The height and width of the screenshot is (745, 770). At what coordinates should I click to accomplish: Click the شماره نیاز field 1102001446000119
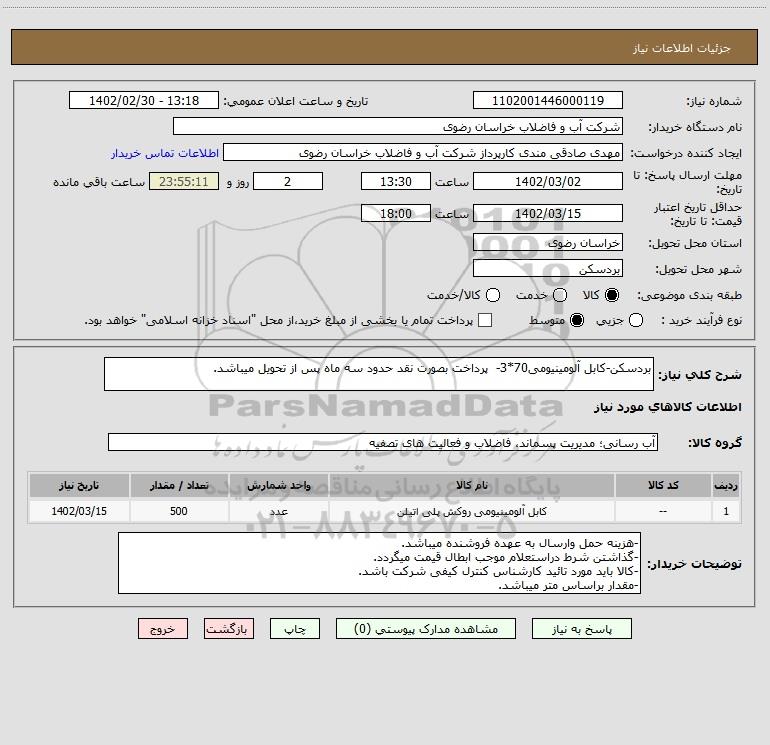click(548, 101)
